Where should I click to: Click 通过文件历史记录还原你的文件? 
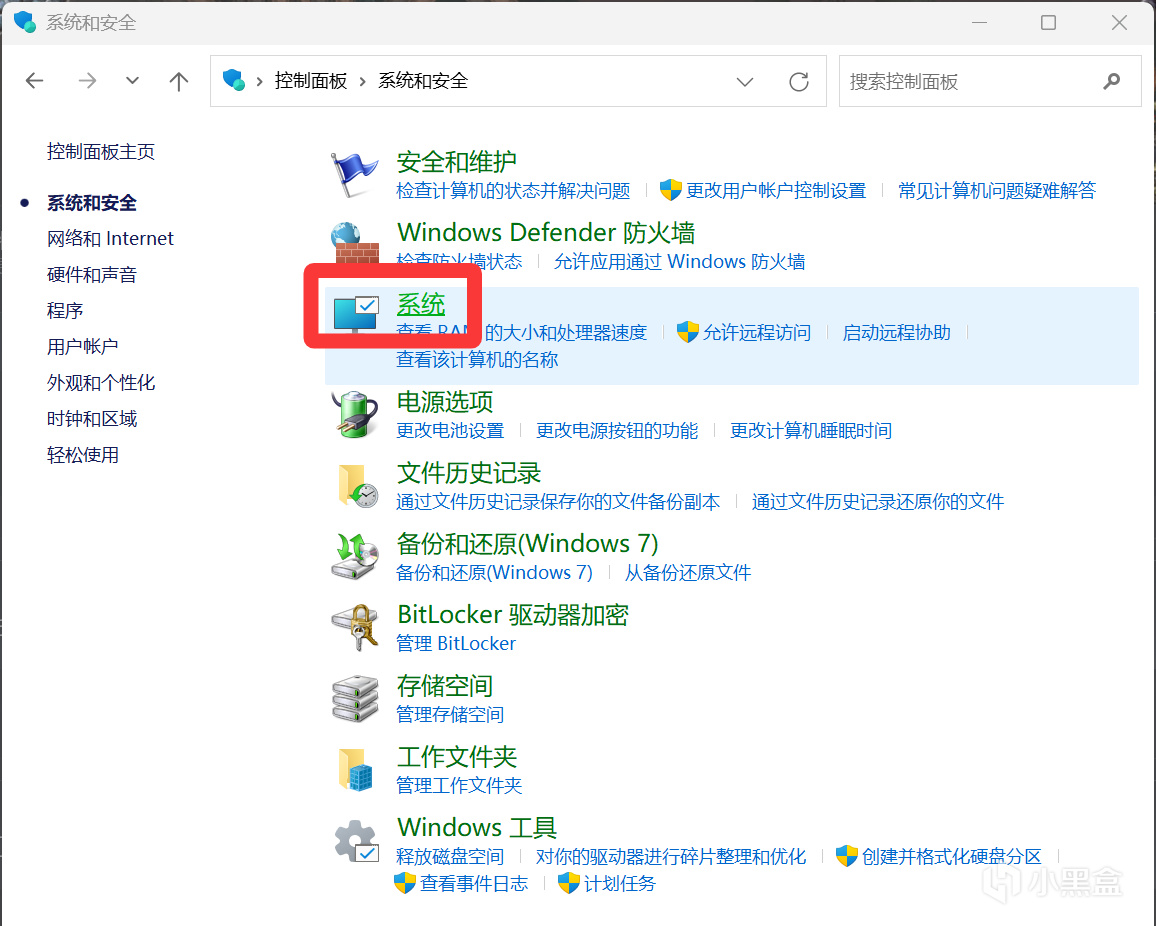pos(878,502)
